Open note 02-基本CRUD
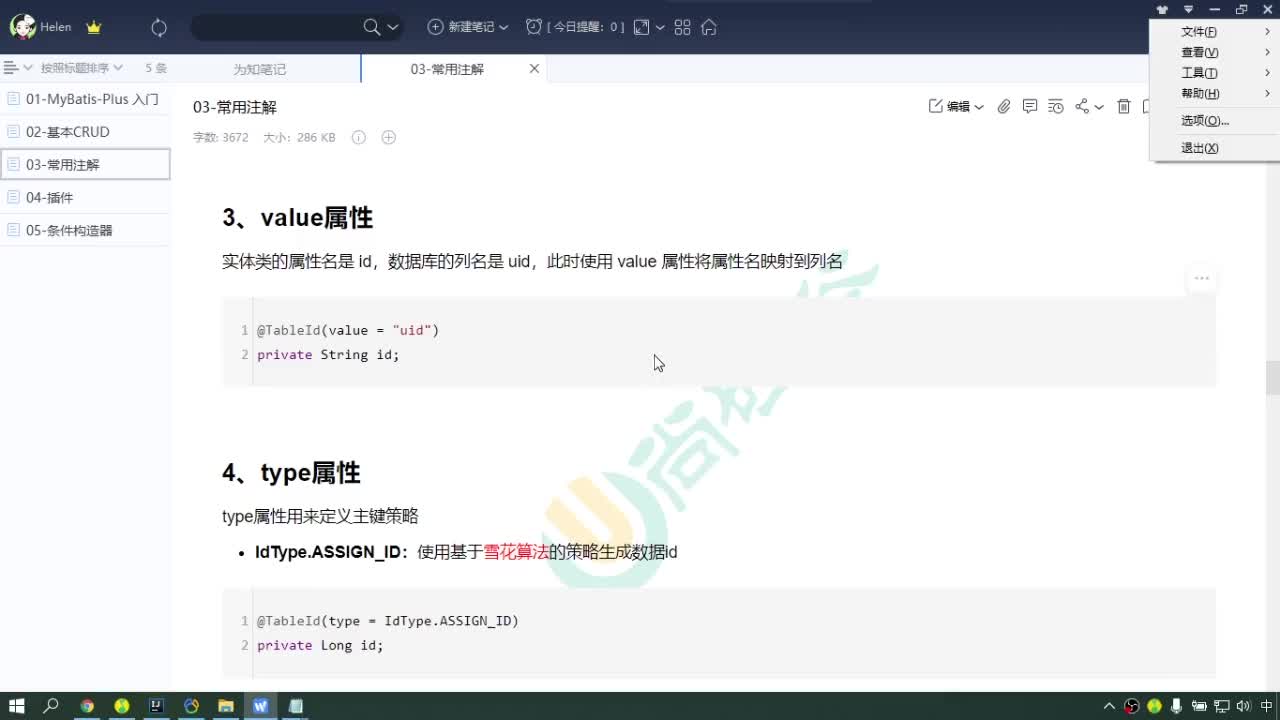The width and height of the screenshot is (1280, 720). (85, 132)
